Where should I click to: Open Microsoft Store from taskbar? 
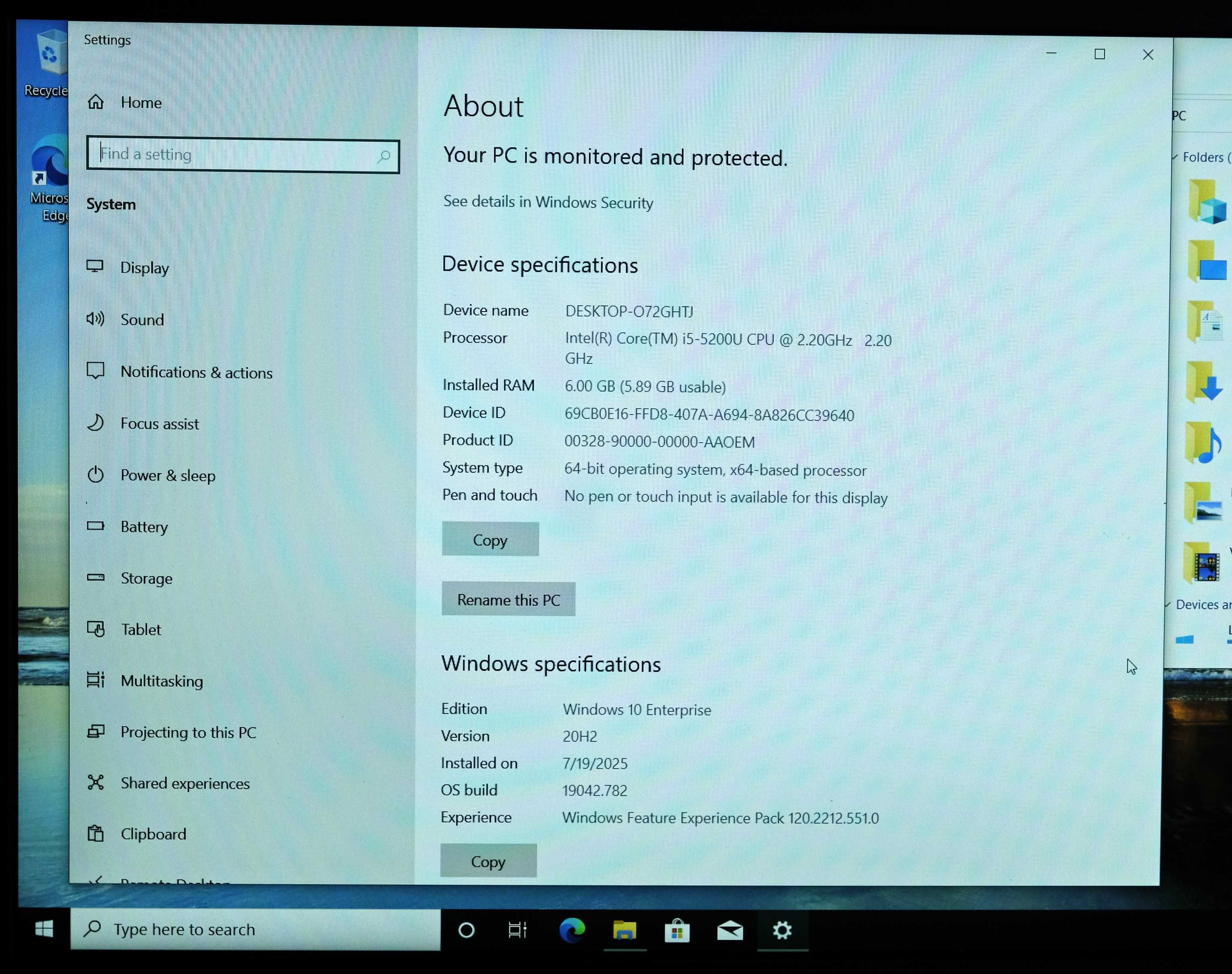677,931
